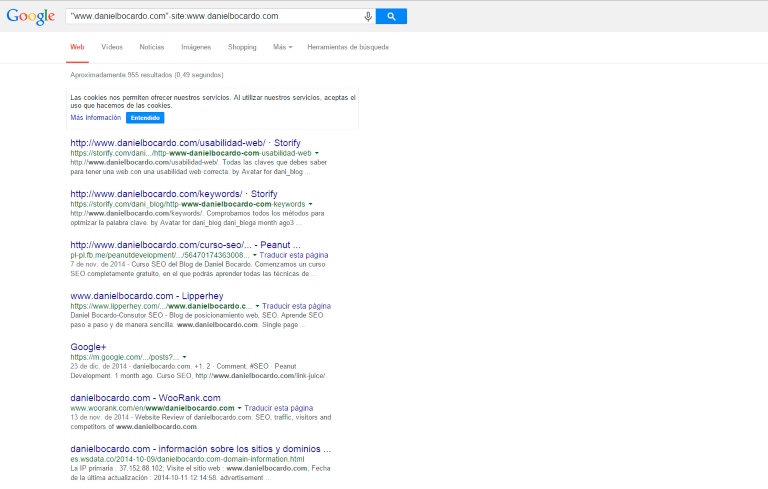Switch to the Shopping tab
Viewport: 768px width, 489px height.
pos(242,47)
